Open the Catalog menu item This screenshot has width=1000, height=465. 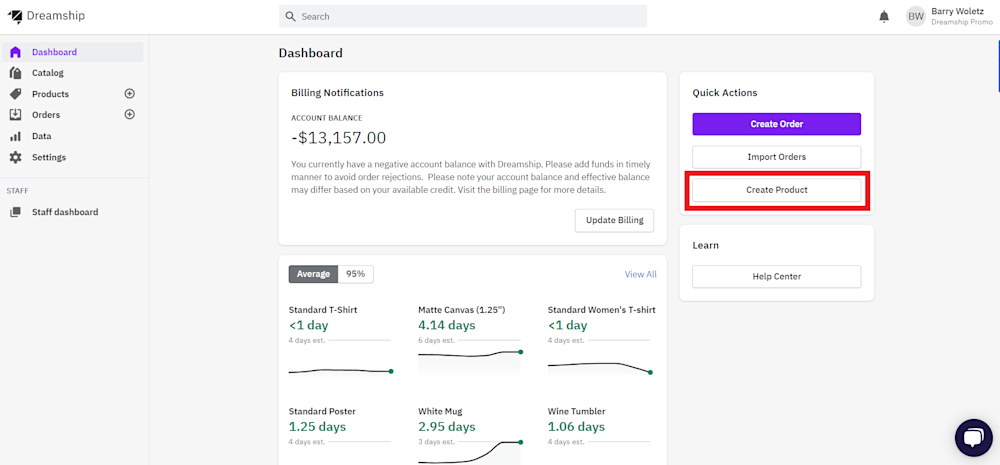click(72, 73)
